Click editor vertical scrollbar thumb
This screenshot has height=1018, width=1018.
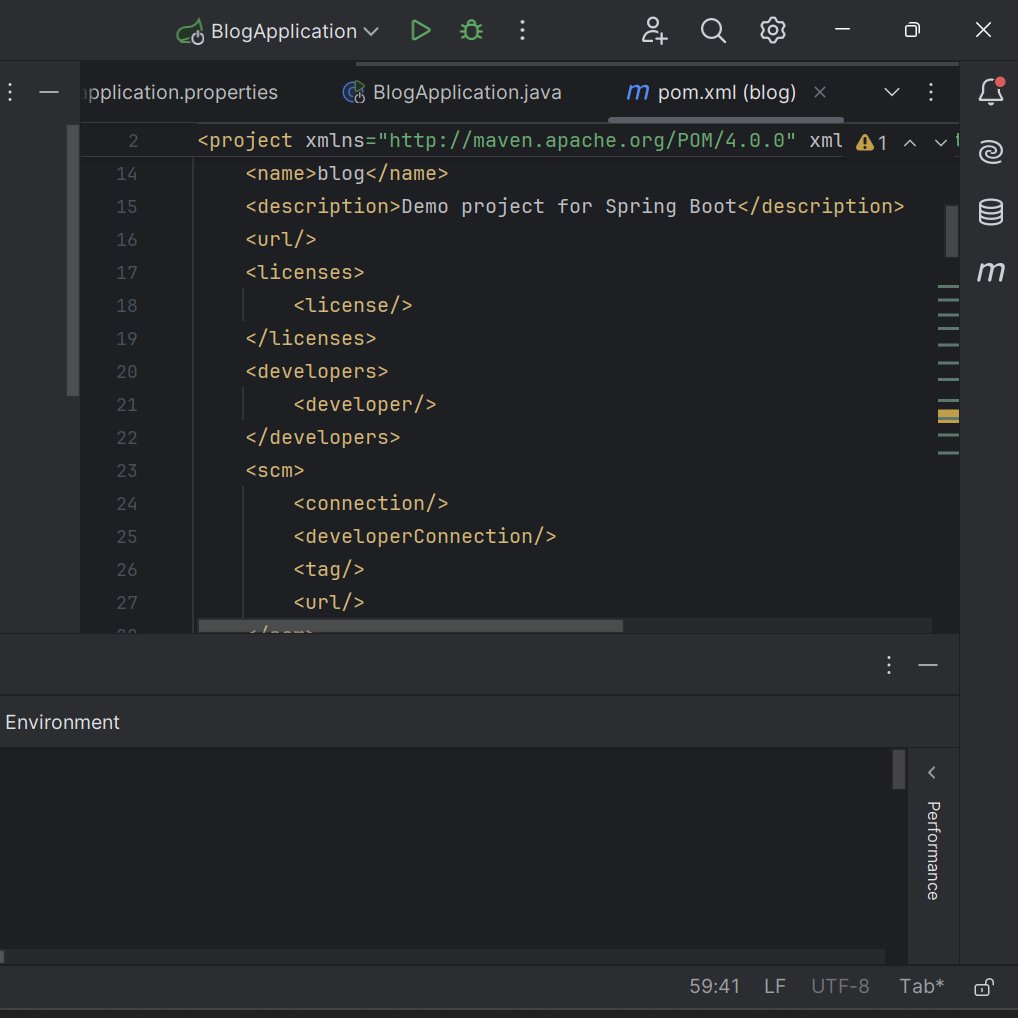pyautogui.click(x=952, y=231)
